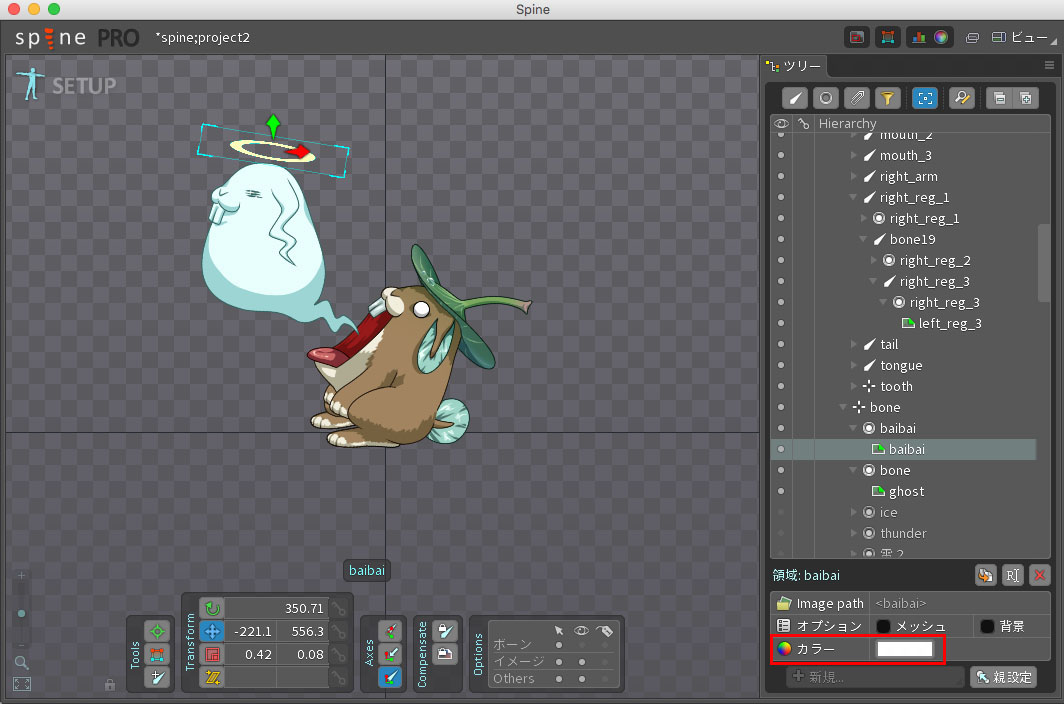
Task: Expand the tail bone node
Action: tap(854, 344)
